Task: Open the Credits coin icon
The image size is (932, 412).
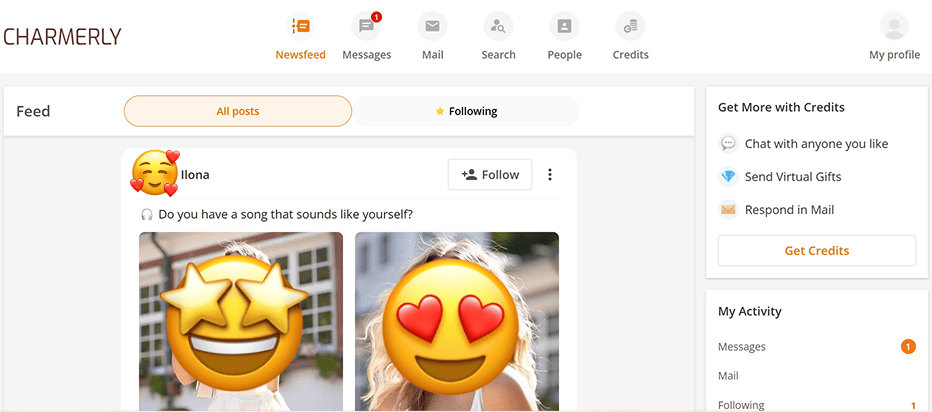Action: [630, 26]
